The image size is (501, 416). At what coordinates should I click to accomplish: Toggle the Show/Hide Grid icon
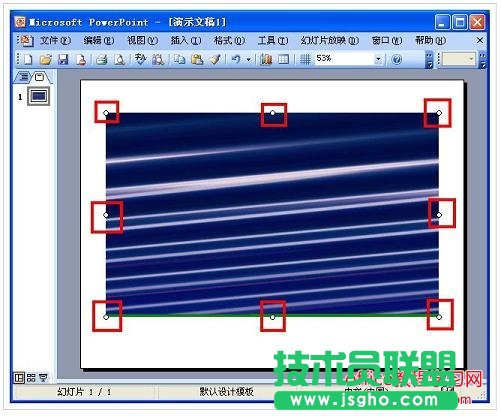305,60
